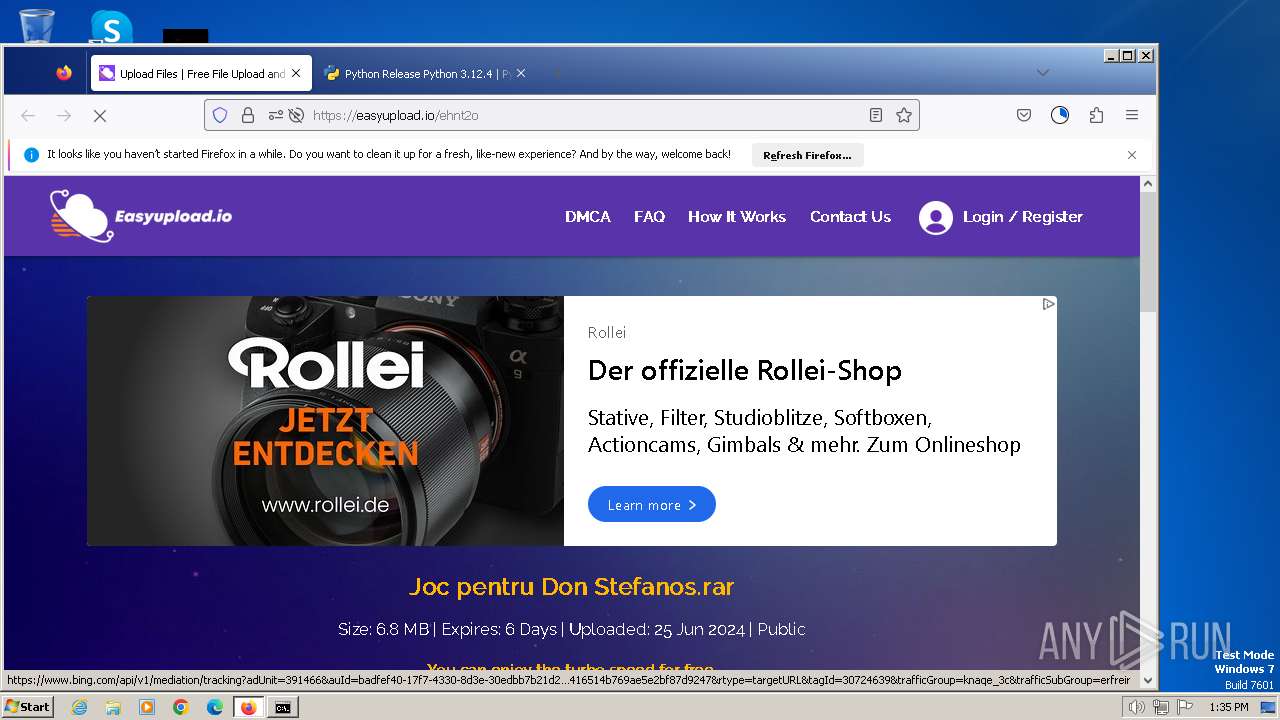Open the list all tabs dropdown

click(x=1042, y=73)
